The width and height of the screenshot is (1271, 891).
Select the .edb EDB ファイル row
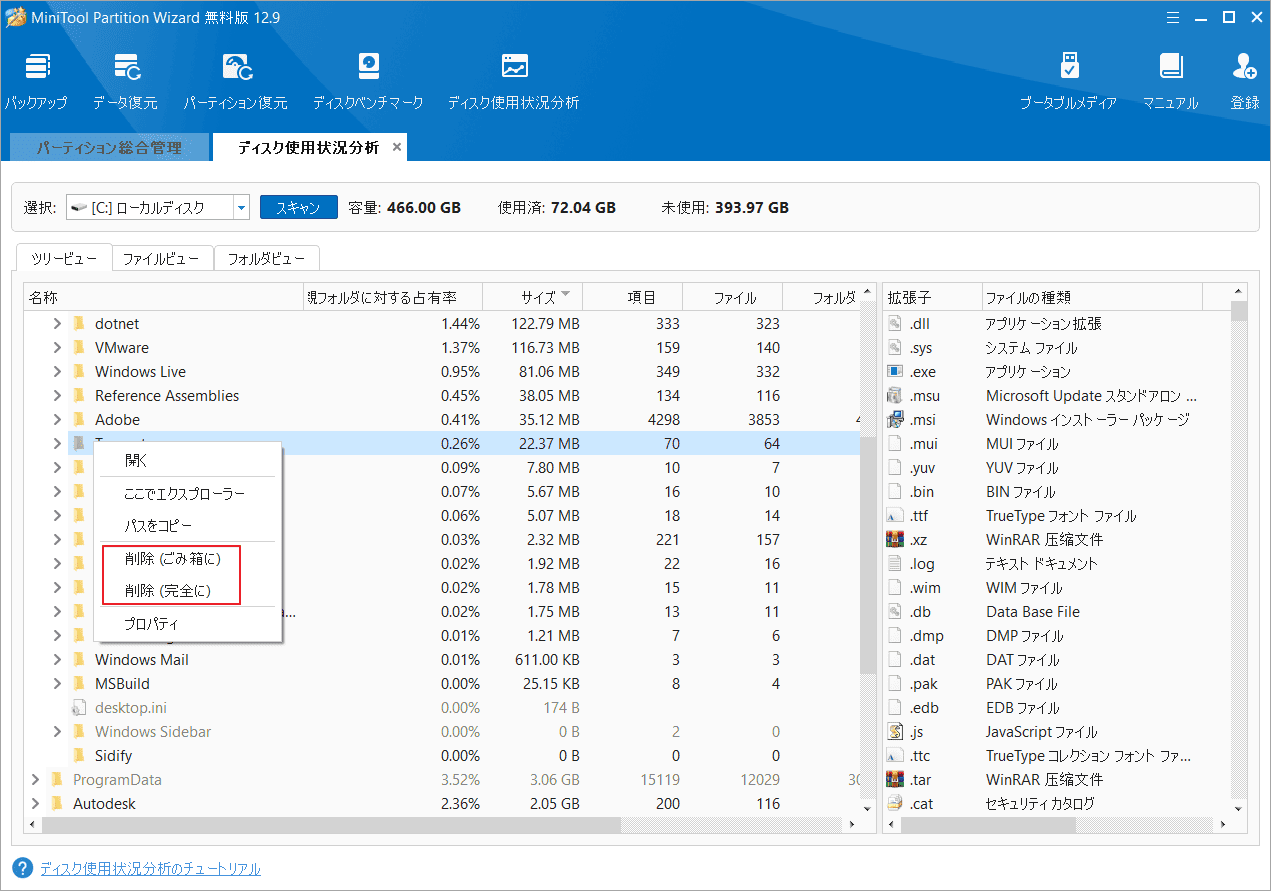coord(1057,708)
